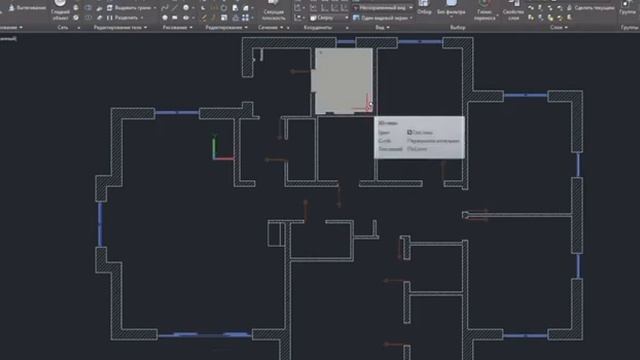Image resolution: width=640 pixels, height=360 pixels.
Task: Open the UCS combo box in Координаты panel
Action: 329,18
